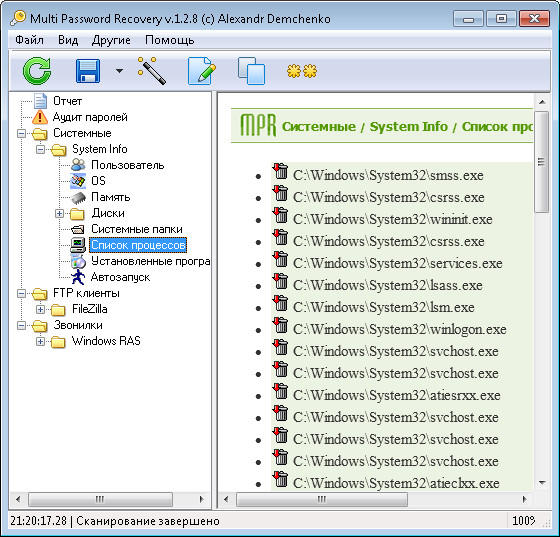This screenshot has width=560, height=537.
Task: Collapse the Системные folder
Action: click(x=21, y=134)
